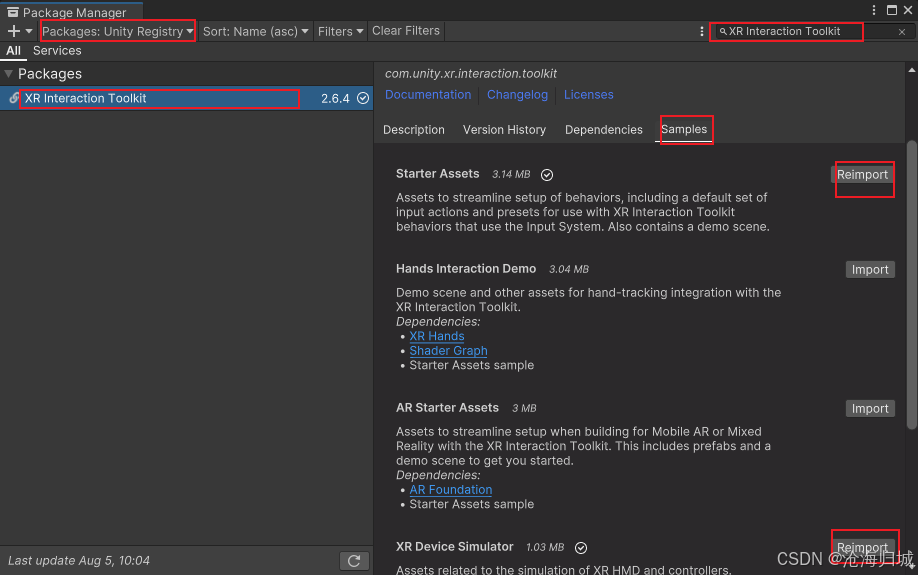Switch to the Dependencies tab
Image resolution: width=918 pixels, height=575 pixels.
604,130
